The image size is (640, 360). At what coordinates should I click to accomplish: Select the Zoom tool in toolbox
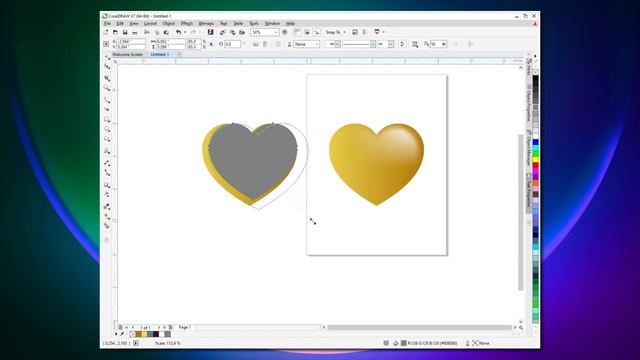pyautogui.click(x=107, y=88)
